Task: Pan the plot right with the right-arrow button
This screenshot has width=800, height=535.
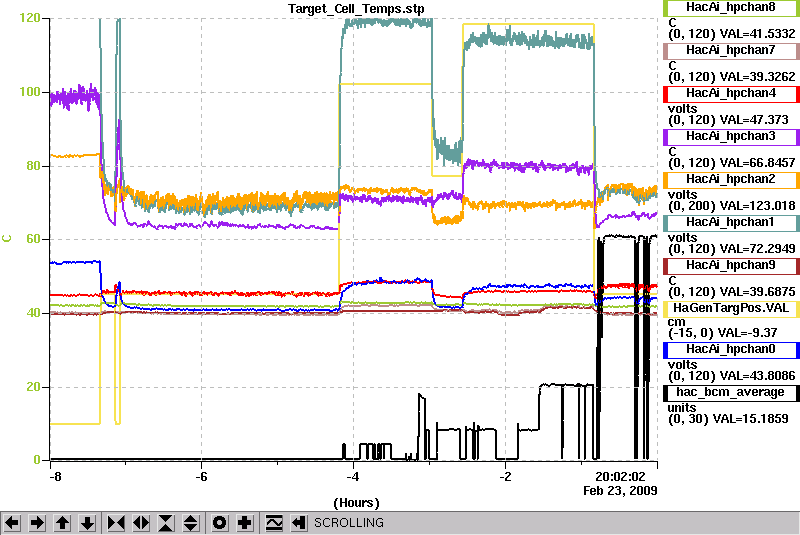Action: pyautogui.click(x=37, y=523)
